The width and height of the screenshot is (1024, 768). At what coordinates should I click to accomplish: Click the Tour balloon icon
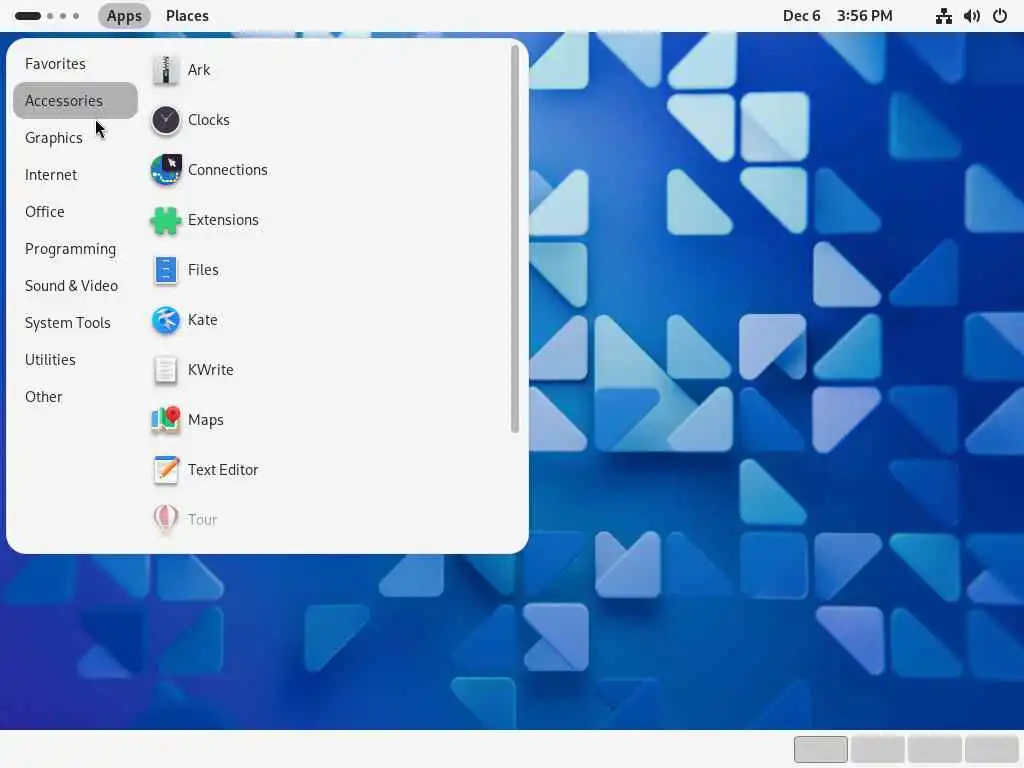click(x=166, y=520)
